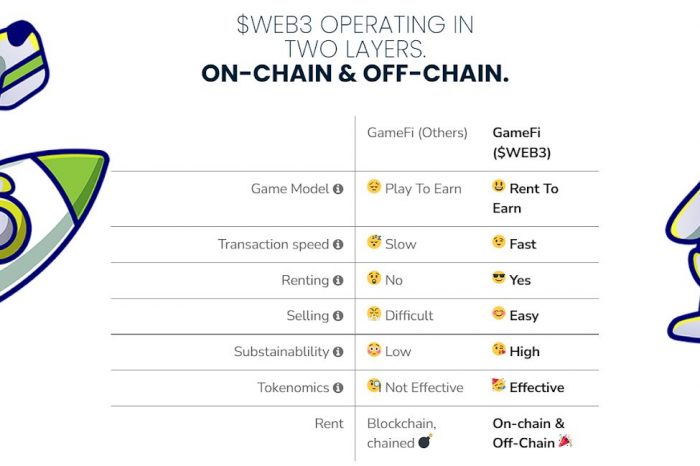Click the sleepy emoji beside Slow
Image resolution: width=700 pixels, height=466 pixels.
coord(374,242)
